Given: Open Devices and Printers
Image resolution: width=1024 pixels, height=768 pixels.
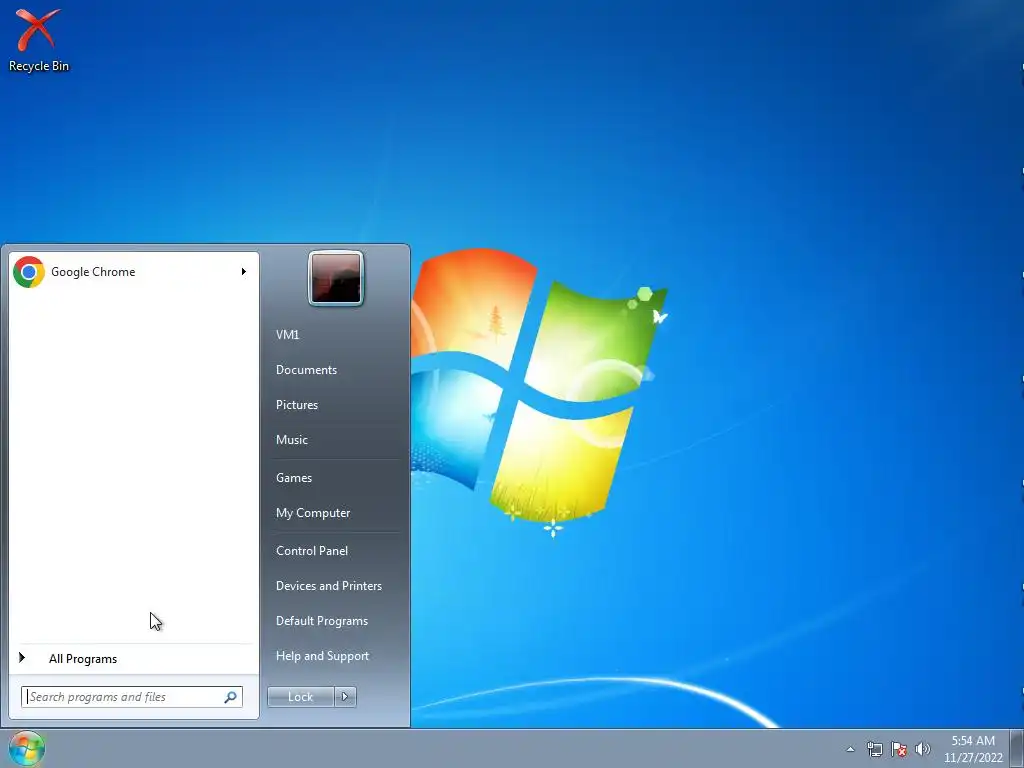Looking at the screenshot, I should [328, 586].
